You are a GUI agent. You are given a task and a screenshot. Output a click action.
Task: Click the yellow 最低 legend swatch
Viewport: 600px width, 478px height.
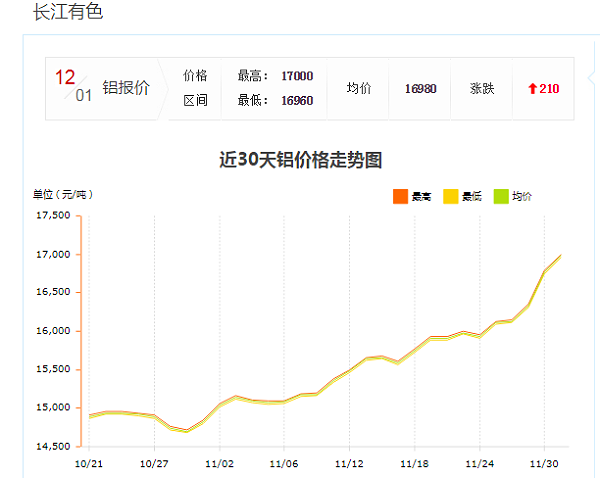(x=450, y=196)
